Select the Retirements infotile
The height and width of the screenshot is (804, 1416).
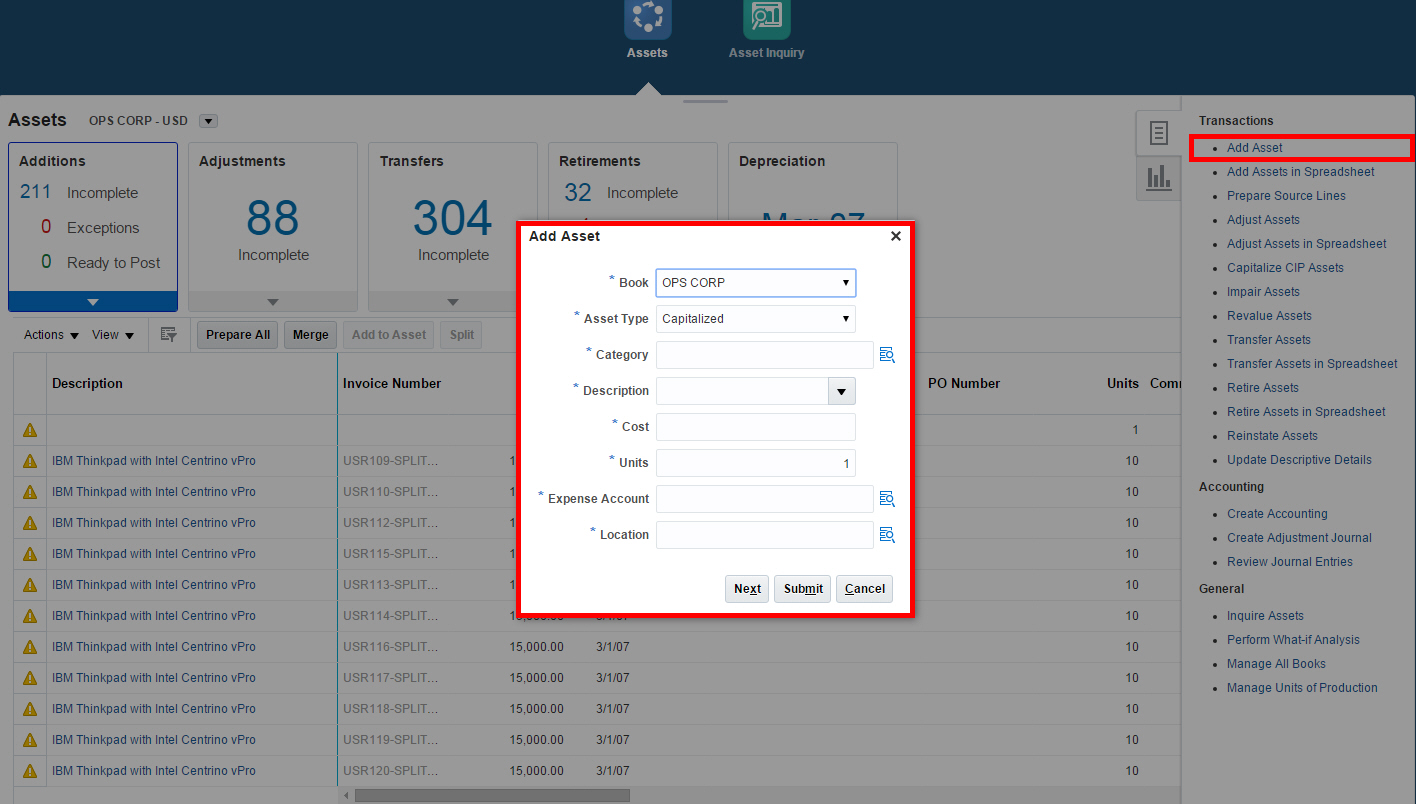tap(633, 182)
